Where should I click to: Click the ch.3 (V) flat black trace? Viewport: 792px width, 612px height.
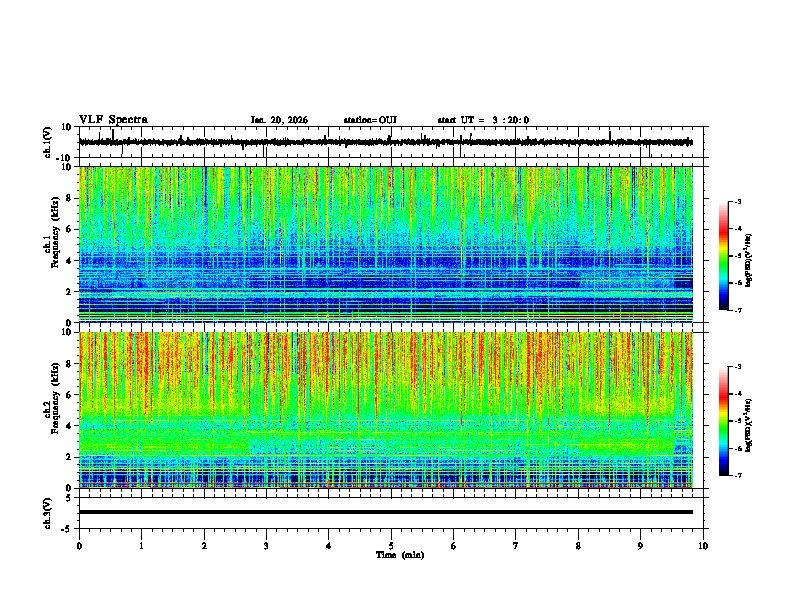386,512
